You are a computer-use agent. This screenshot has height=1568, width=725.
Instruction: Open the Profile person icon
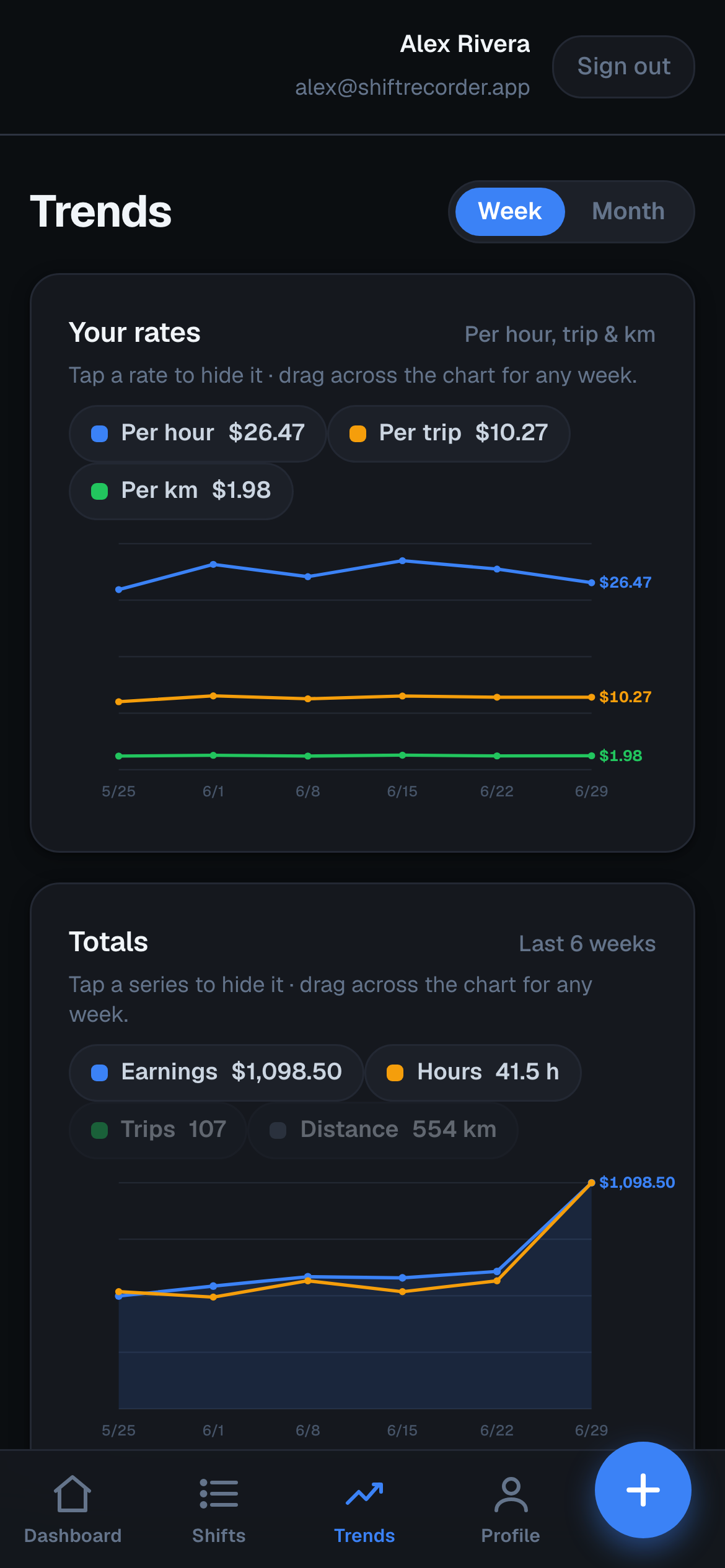click(511, 1494)
